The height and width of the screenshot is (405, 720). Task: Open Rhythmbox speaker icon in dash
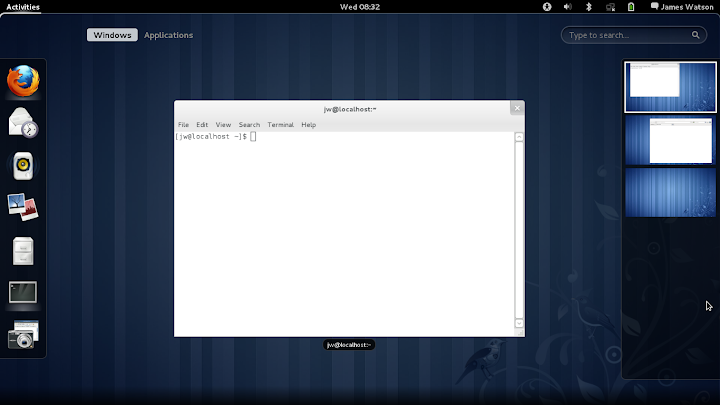coord(23,165)
